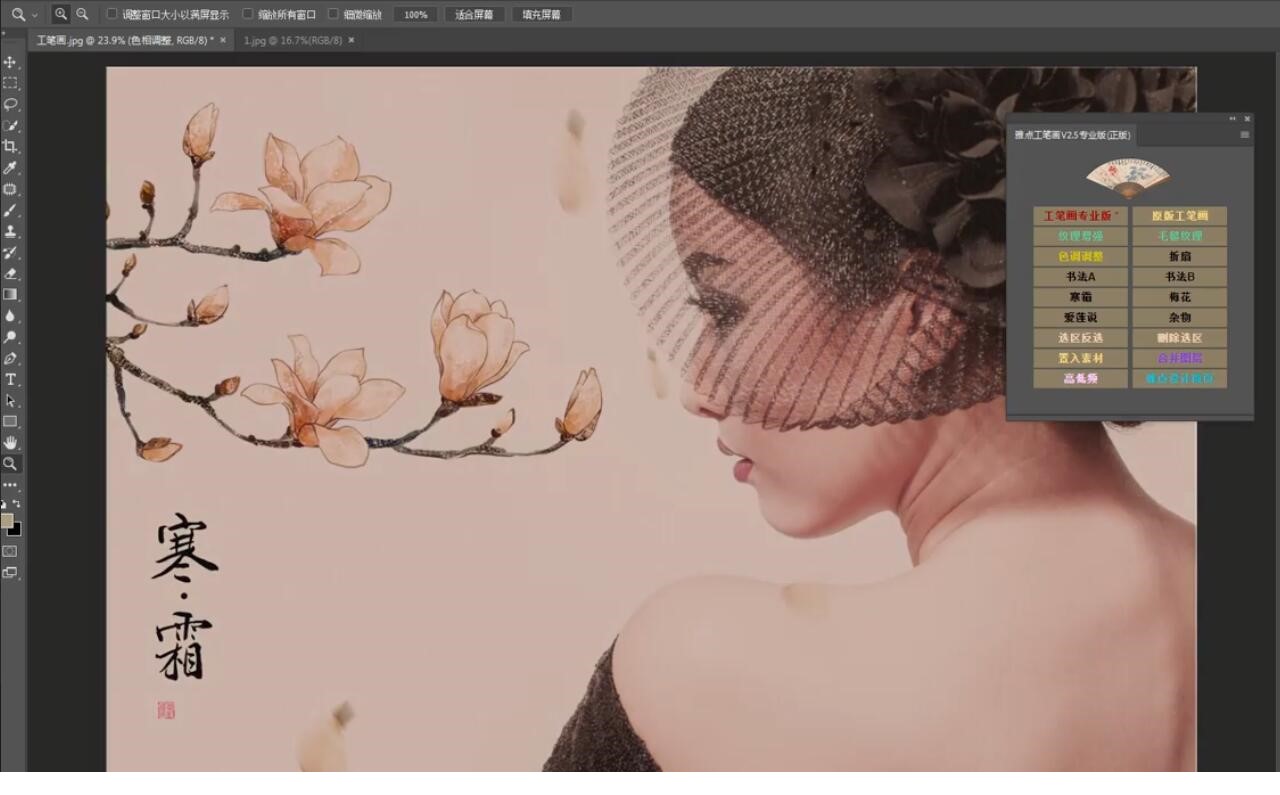This screenshot has width=1280, height=795.
Task: Select the Quick Selection tool
Action: [x=10, y=125]
